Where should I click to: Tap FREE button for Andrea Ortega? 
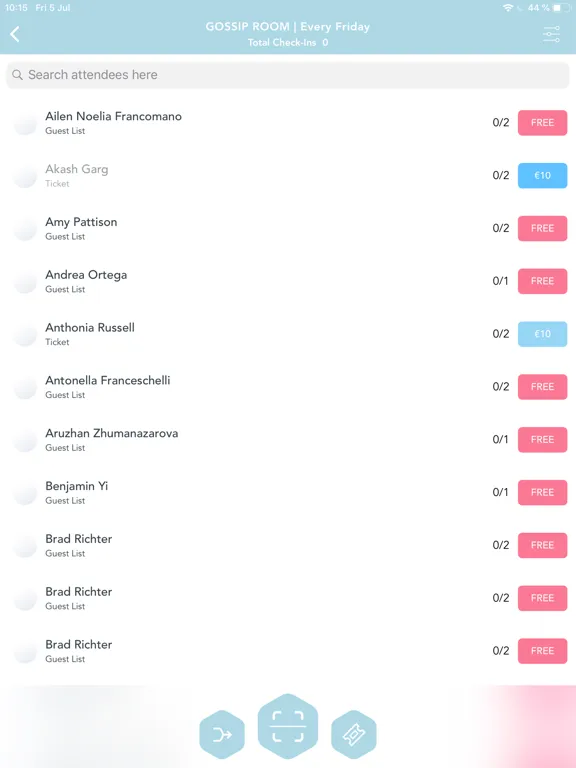[543, 281]
